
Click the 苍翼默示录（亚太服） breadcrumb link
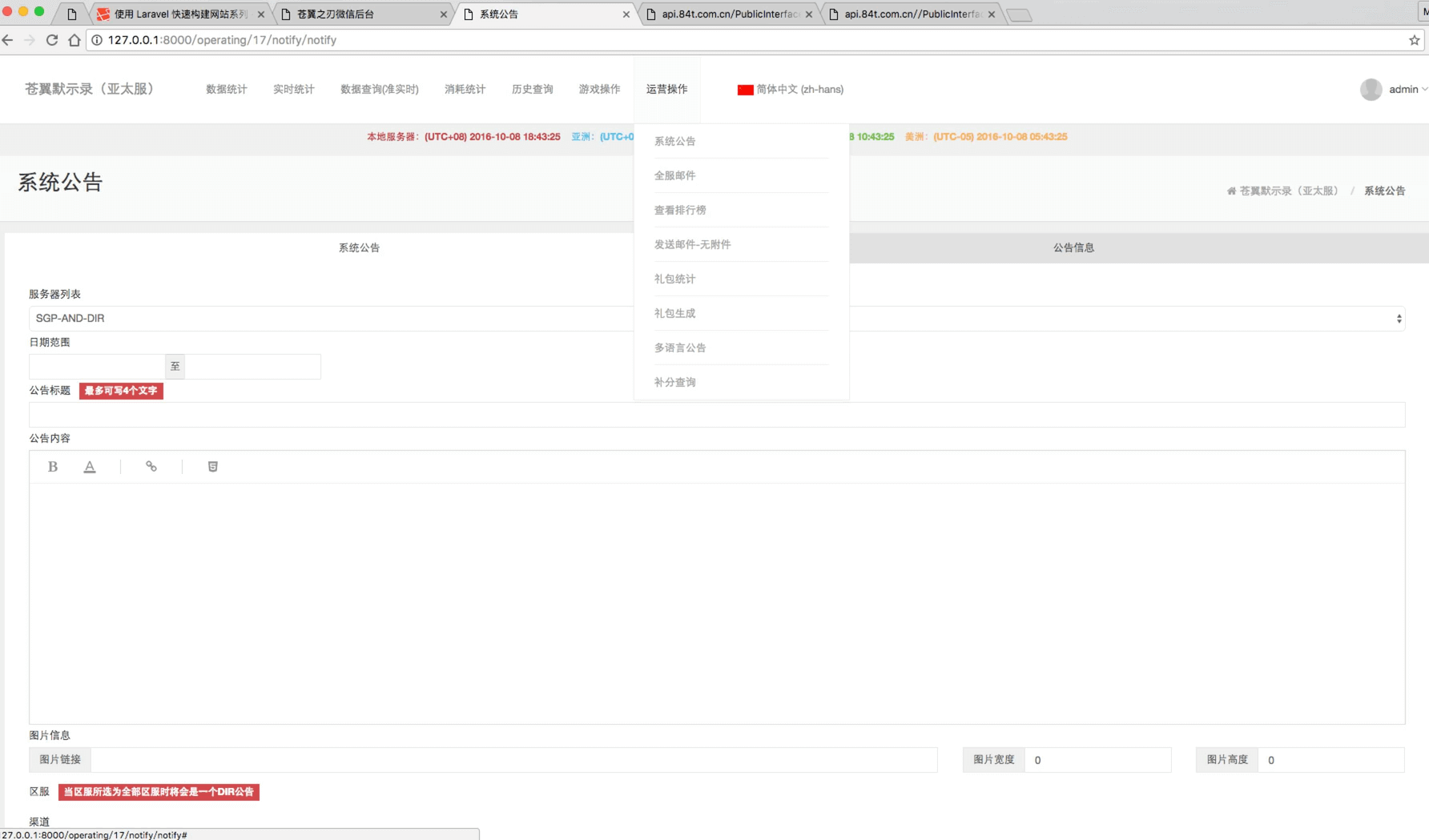[1288, 191]
